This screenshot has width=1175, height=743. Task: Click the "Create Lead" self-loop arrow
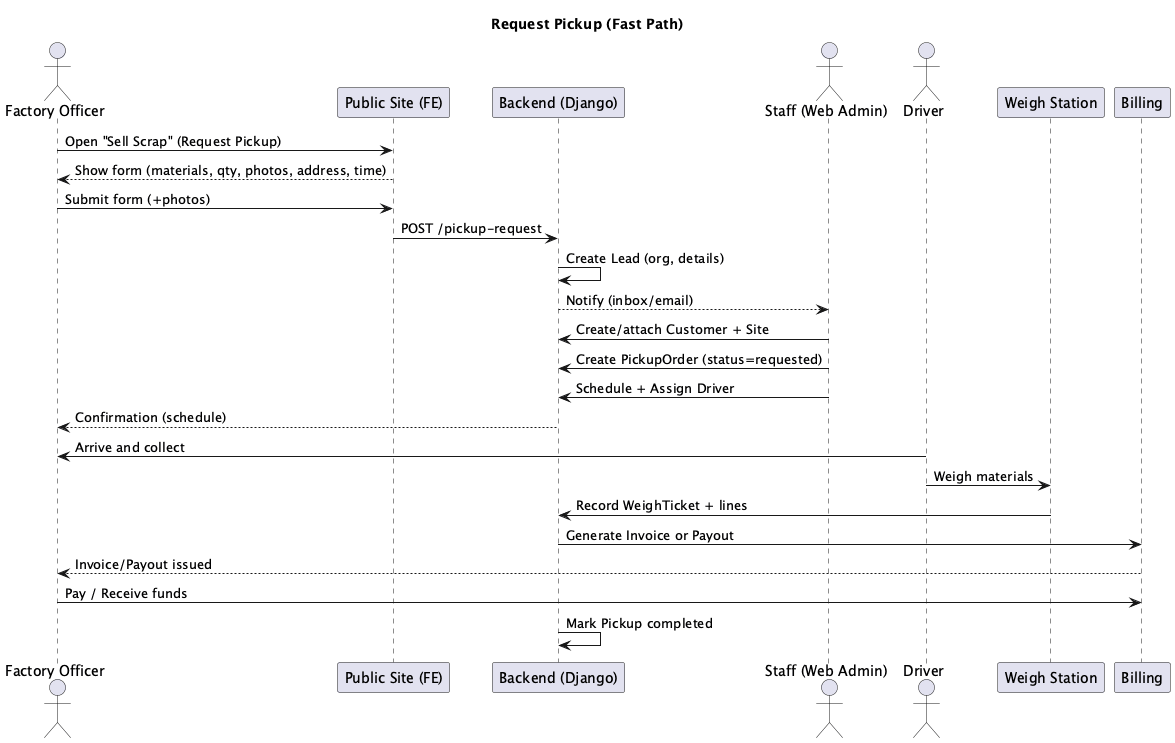click(x=599, y=274)
